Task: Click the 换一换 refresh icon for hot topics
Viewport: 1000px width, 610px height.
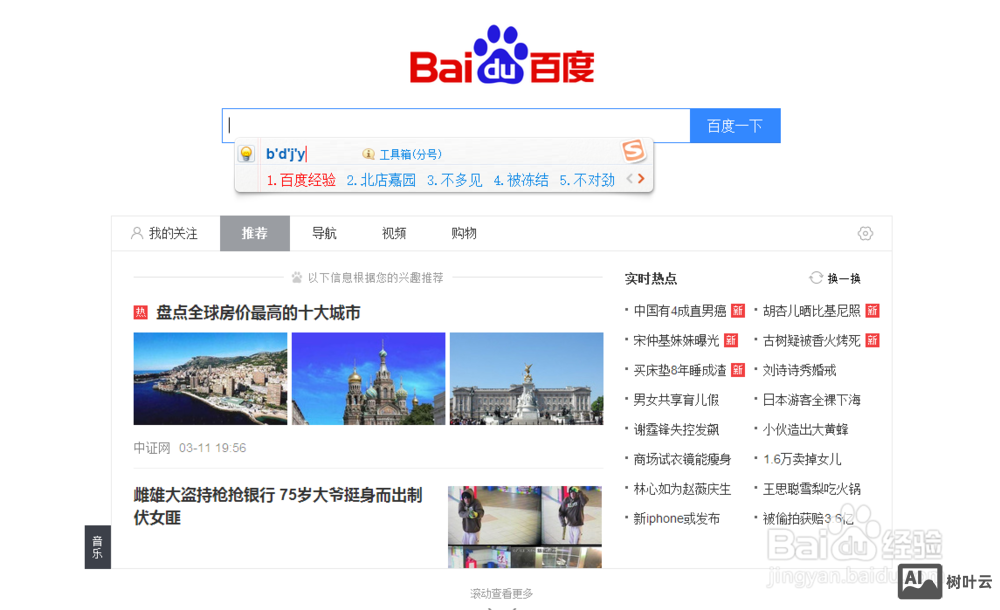Action: point(817,277)
